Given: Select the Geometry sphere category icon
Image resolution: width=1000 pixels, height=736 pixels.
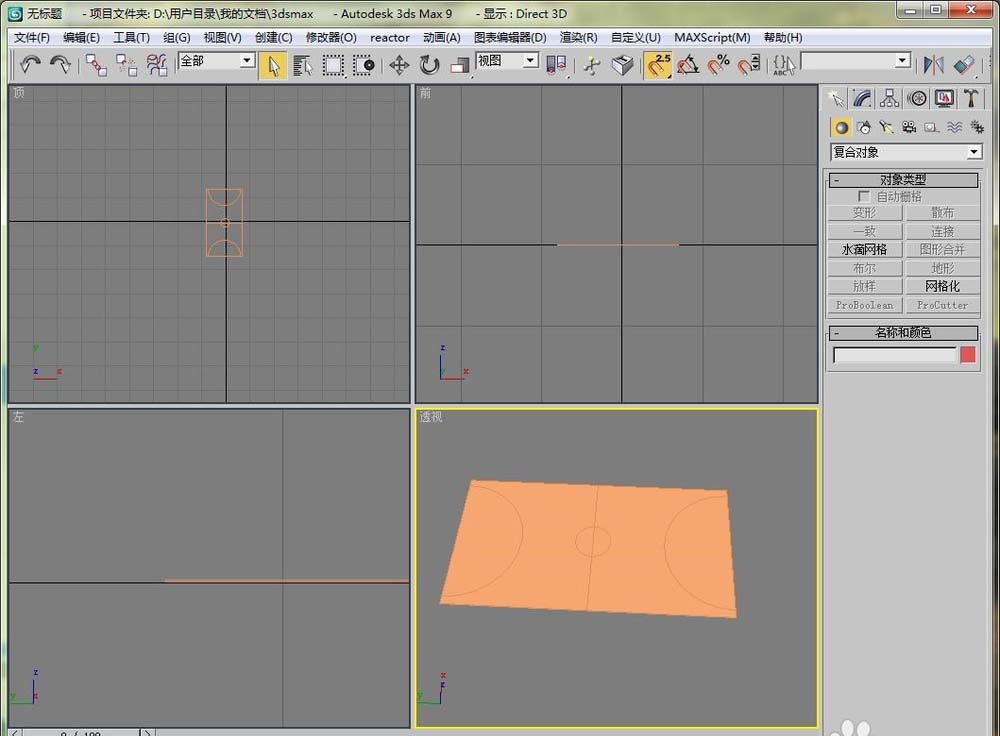Looking at the screenshot, I should click(x=841, y=128).
